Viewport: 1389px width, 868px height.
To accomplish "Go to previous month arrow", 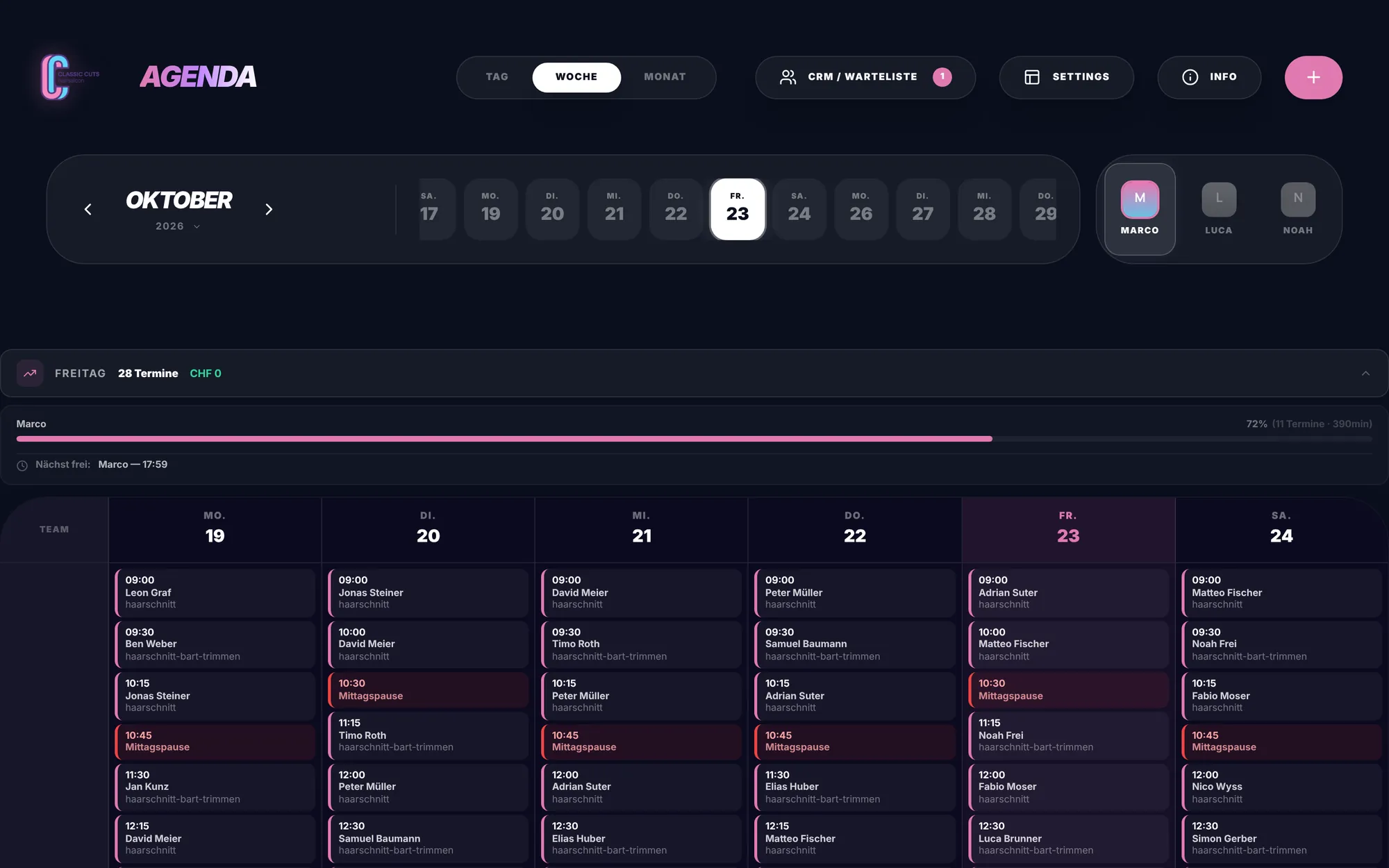I will pos(88,209).
